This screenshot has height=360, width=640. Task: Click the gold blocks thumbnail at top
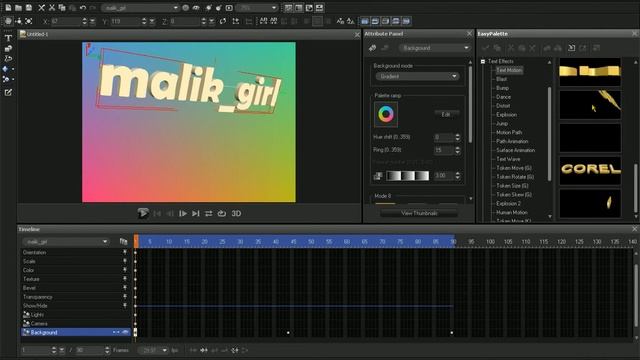coord(590,72)
